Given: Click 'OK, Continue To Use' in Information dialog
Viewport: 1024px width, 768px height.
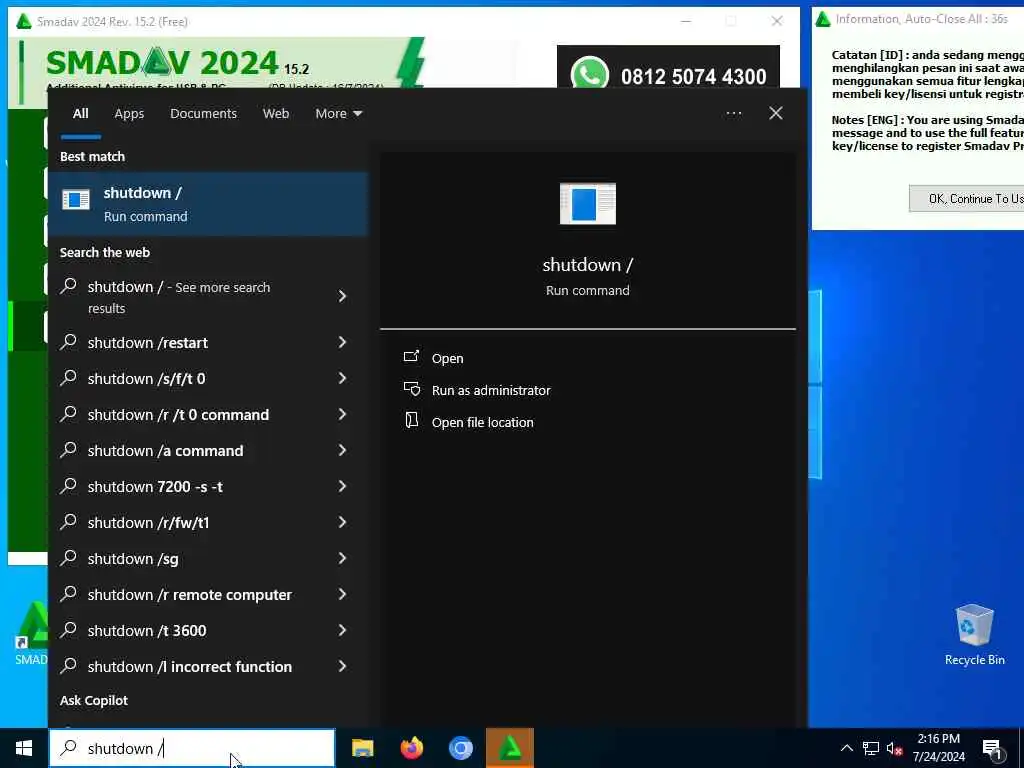Looking at the screenshot, I should [969, 199].
